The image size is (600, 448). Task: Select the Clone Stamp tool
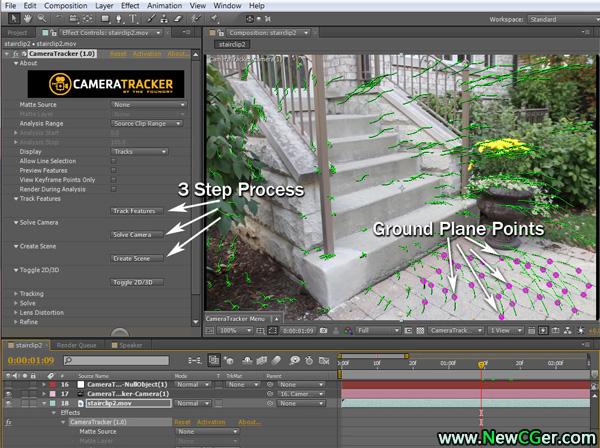pos(164,18)
